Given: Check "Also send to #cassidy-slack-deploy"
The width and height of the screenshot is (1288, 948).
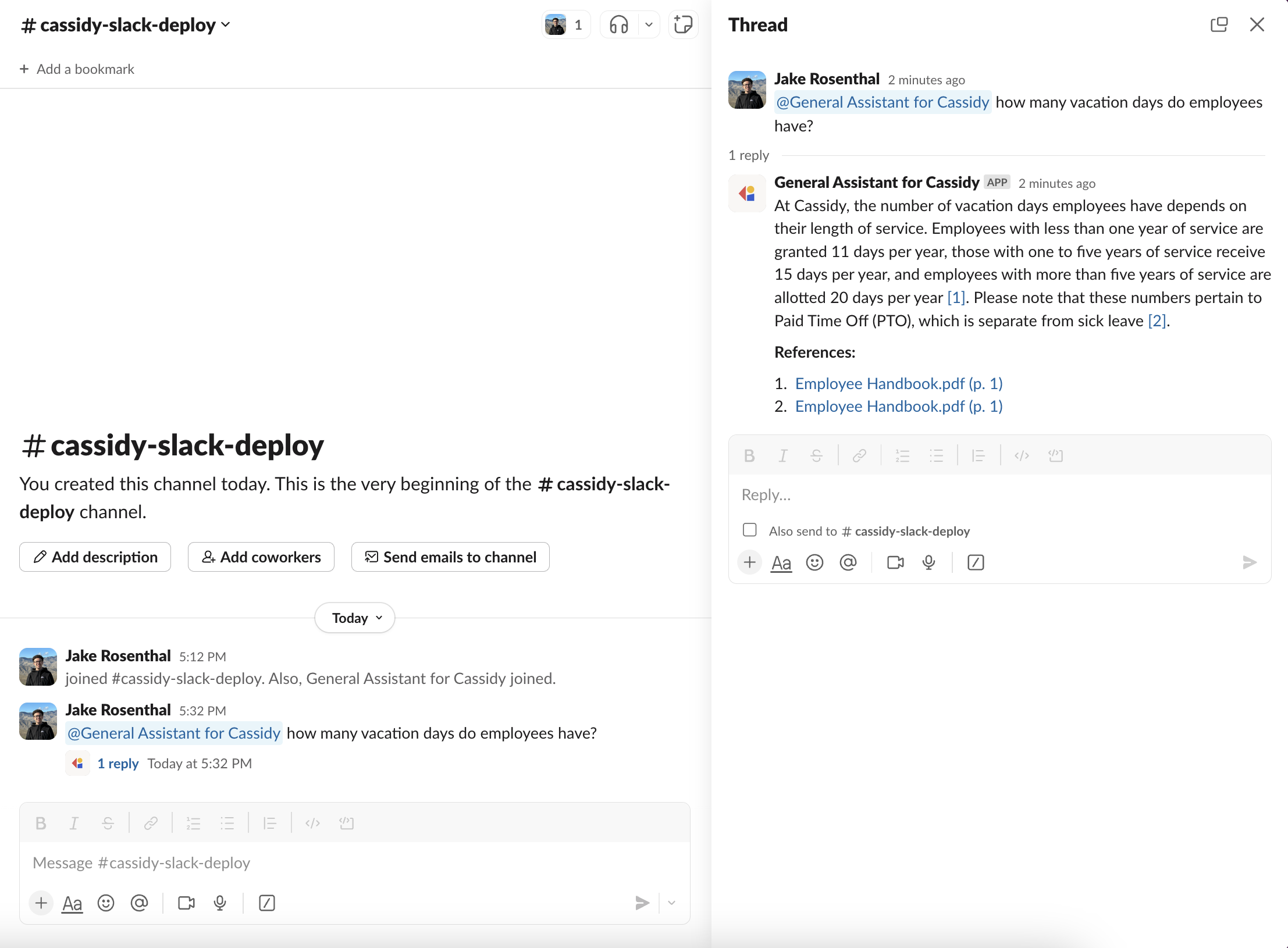Looking at the screenshot, I should tap(749, 530).
